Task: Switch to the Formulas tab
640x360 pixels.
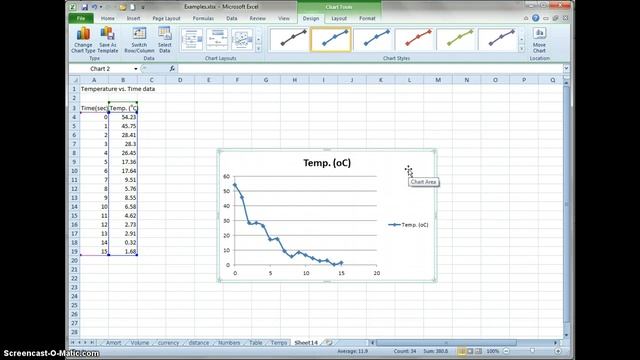Action: tap(203, 18)
